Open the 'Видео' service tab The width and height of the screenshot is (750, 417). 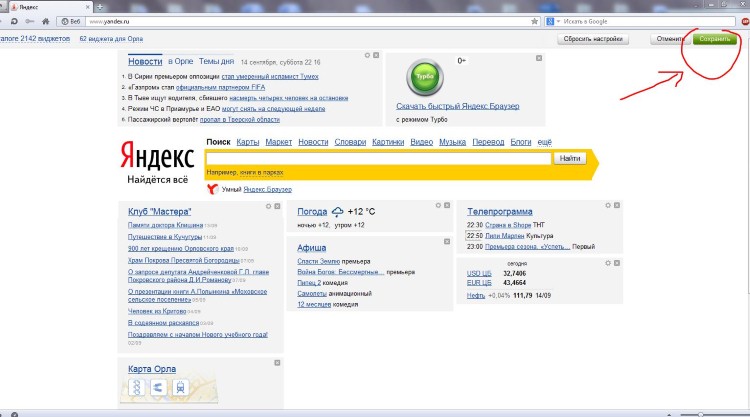[x=421, y=142]
